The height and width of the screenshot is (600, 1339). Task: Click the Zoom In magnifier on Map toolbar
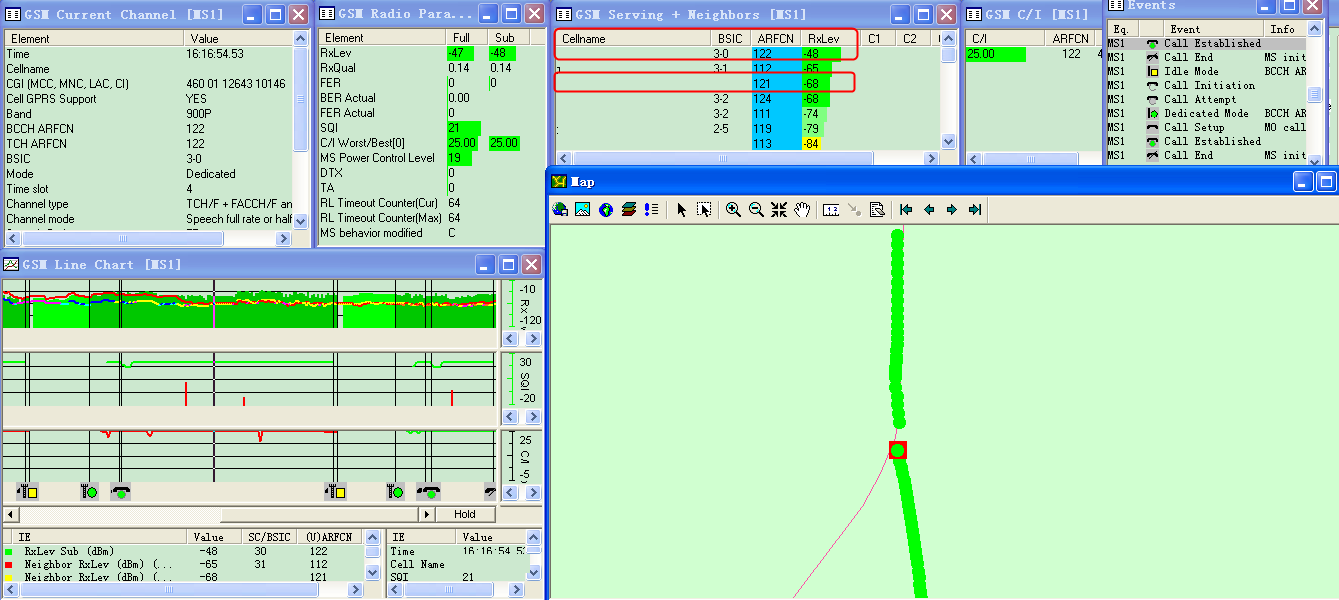click(733, 210)
